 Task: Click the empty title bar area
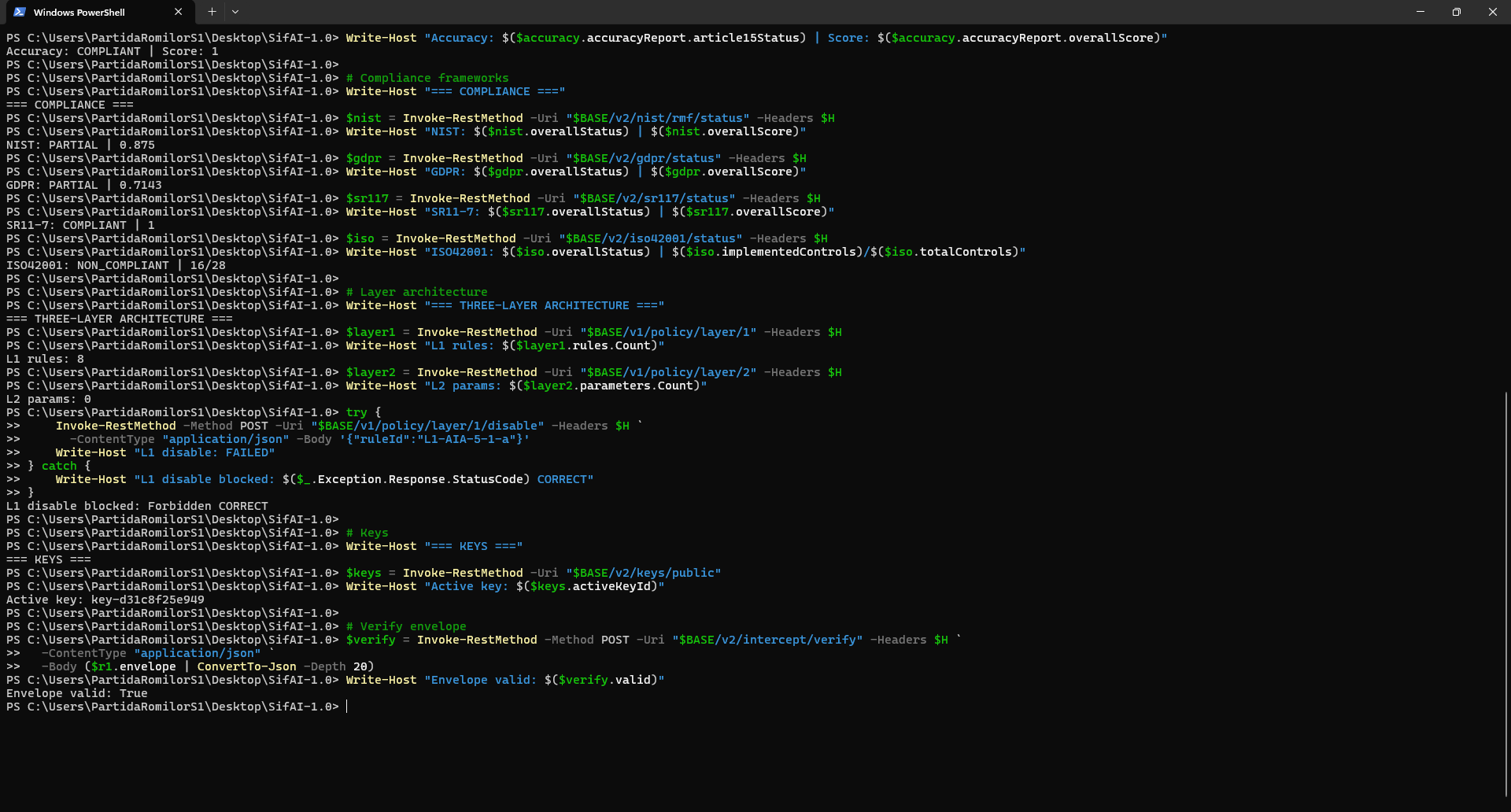click(708, 12)
